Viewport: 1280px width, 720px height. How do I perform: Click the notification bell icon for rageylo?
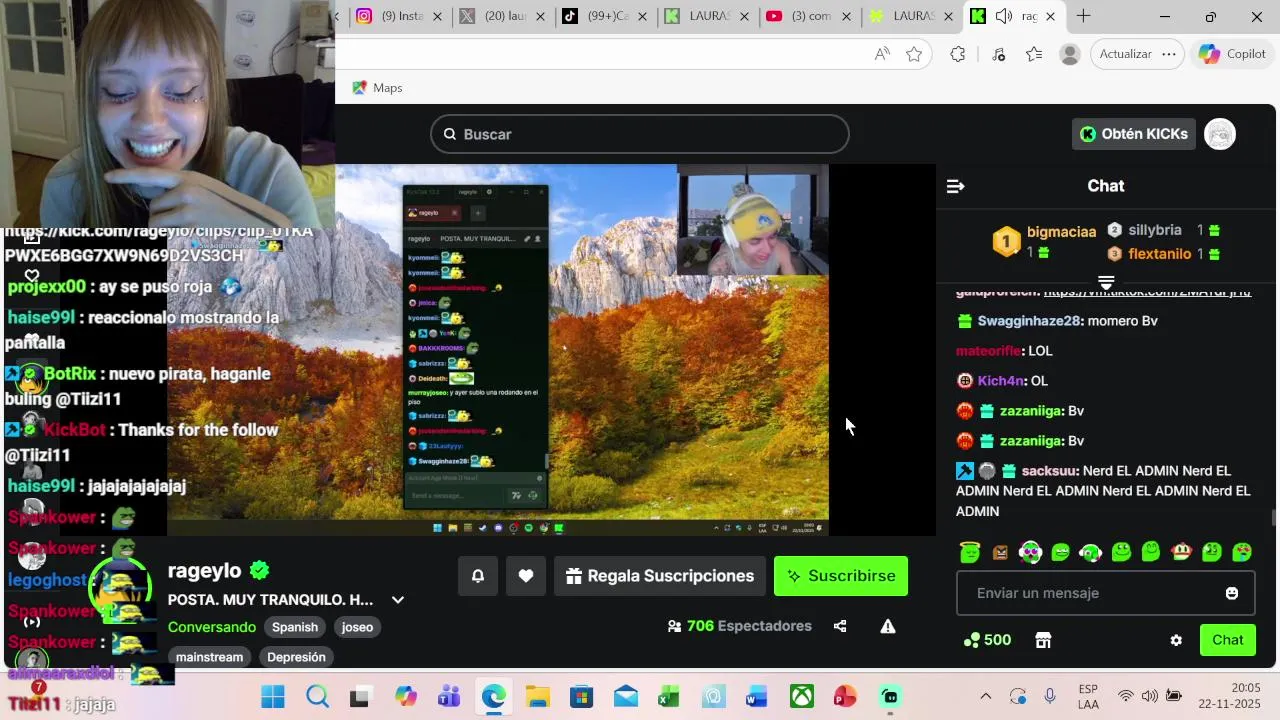(478, 576)
